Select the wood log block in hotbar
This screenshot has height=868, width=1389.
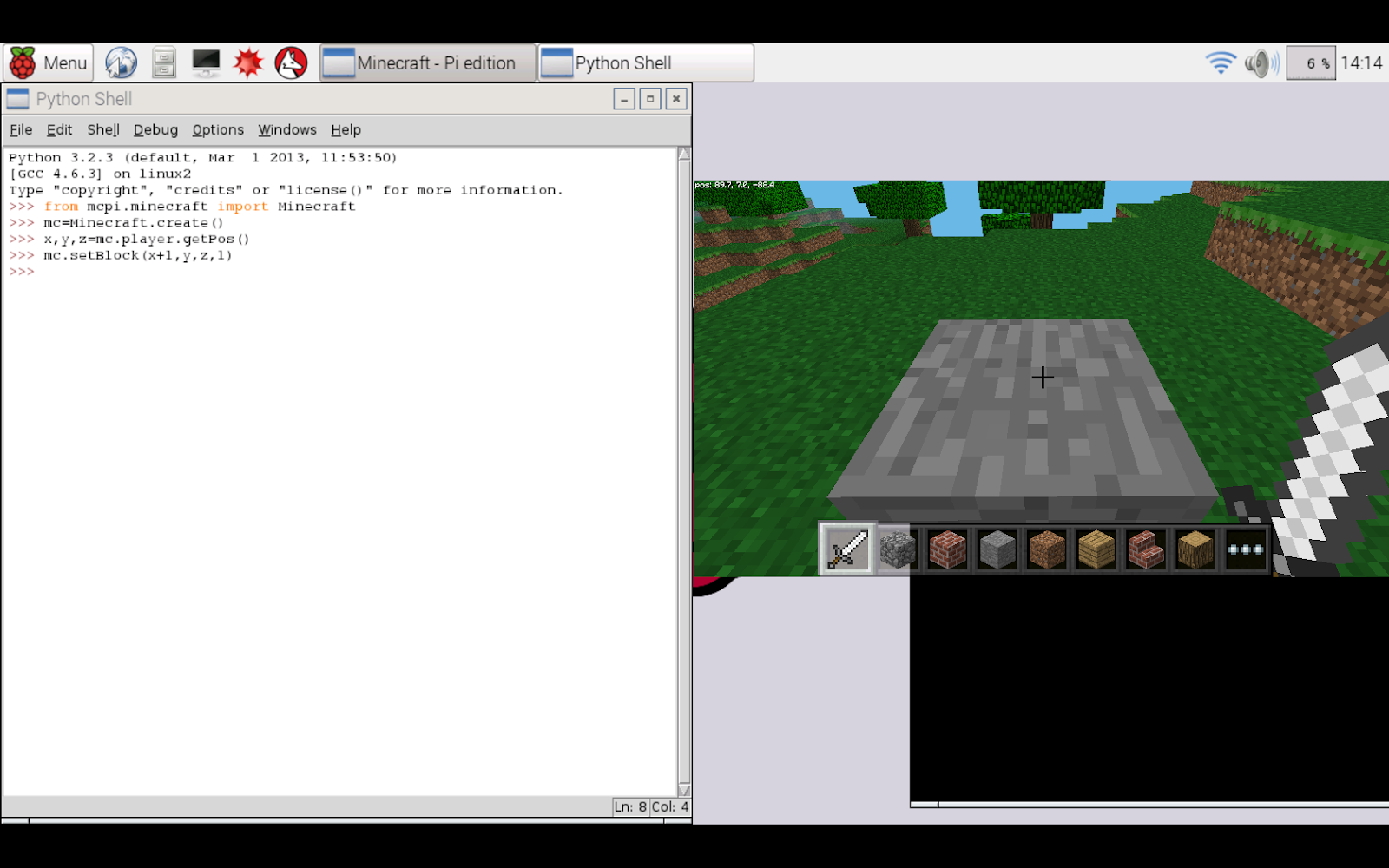tap(1195, 550)
